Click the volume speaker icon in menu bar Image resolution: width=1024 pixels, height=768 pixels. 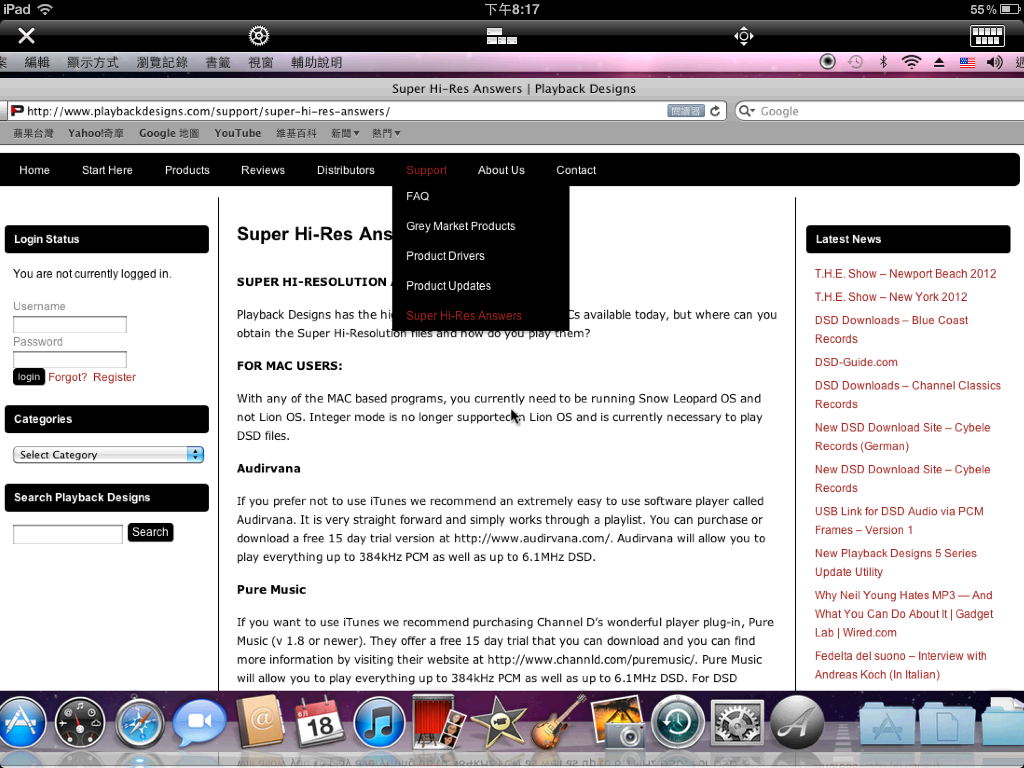(x=995, y=62)
